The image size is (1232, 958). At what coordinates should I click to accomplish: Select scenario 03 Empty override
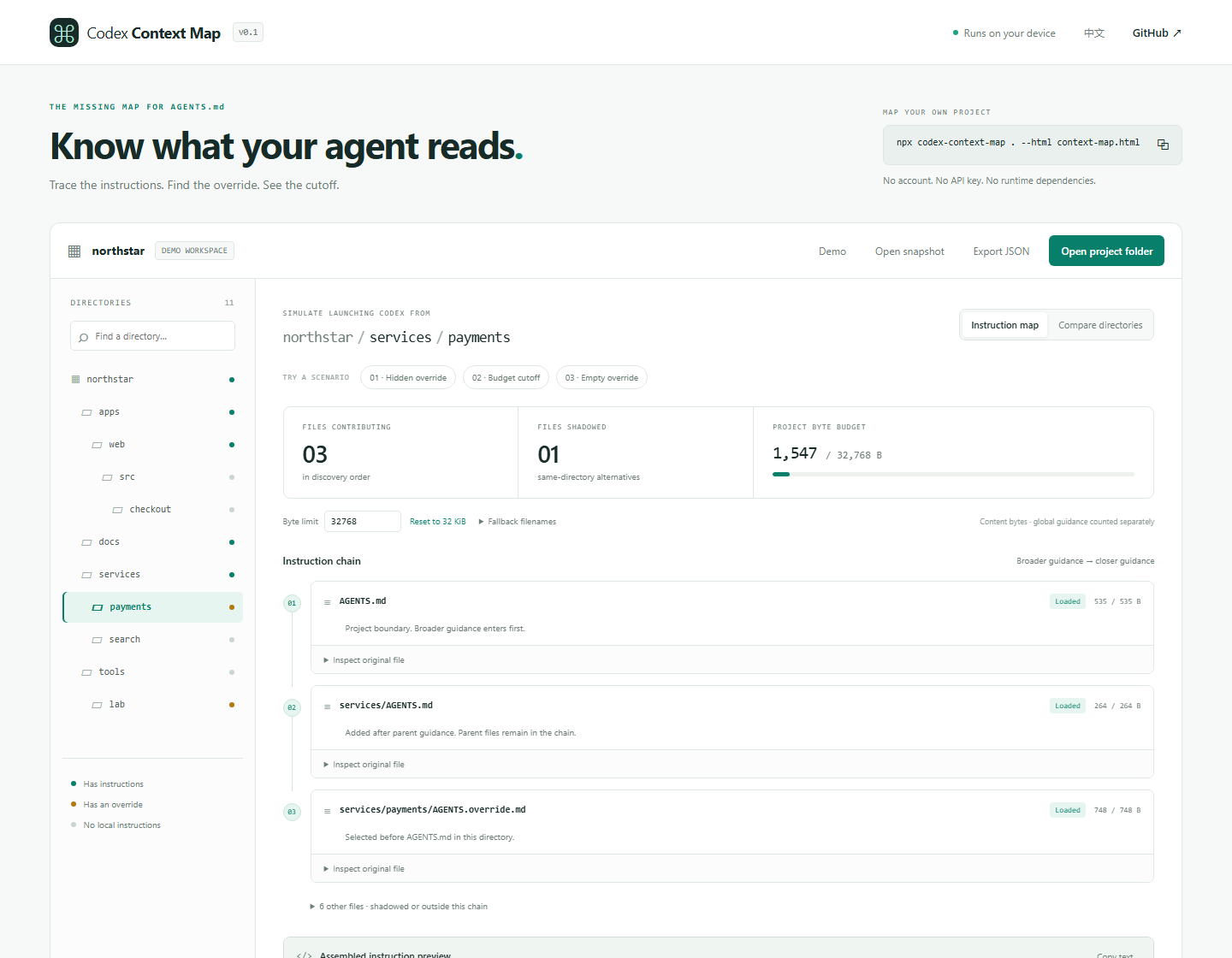click(601, 378)
